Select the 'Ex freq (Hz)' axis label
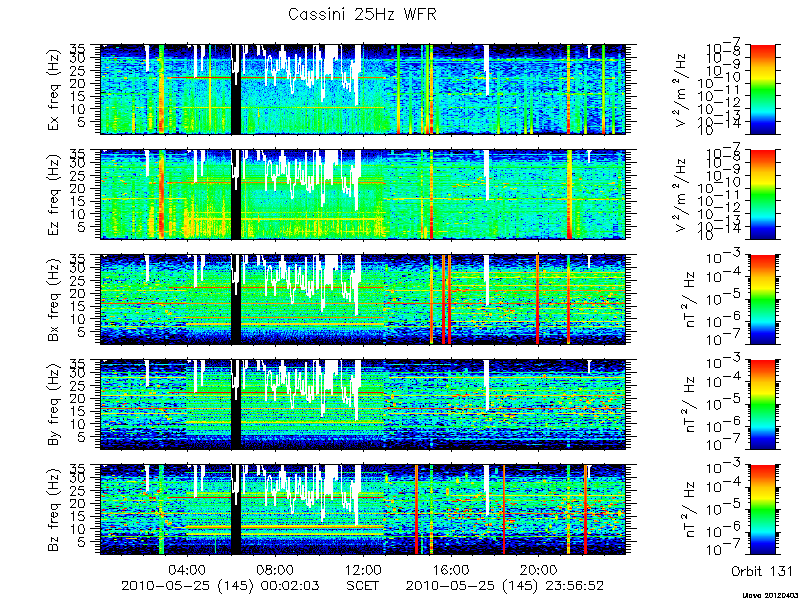The height and width of the screenshot is (600, 800). (54, 90)
